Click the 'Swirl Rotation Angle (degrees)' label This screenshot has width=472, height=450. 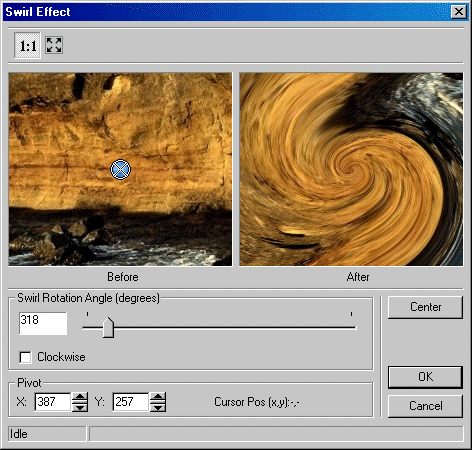[x=89, y=298]
